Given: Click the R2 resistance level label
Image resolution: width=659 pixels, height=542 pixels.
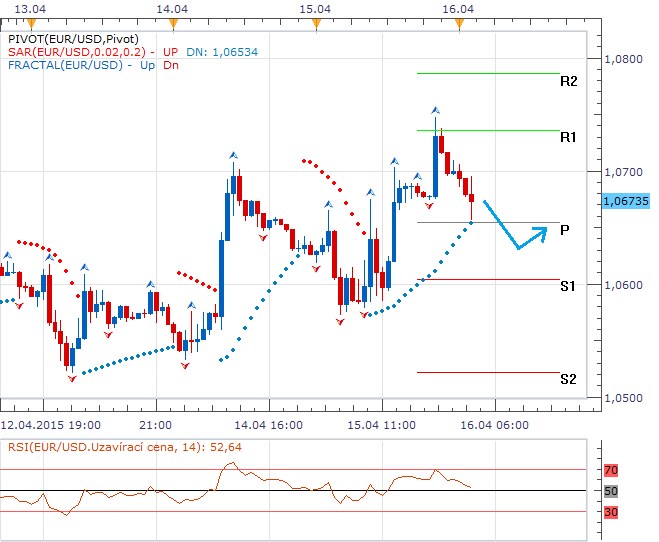Looking at the screenshot, I should 568,81.
